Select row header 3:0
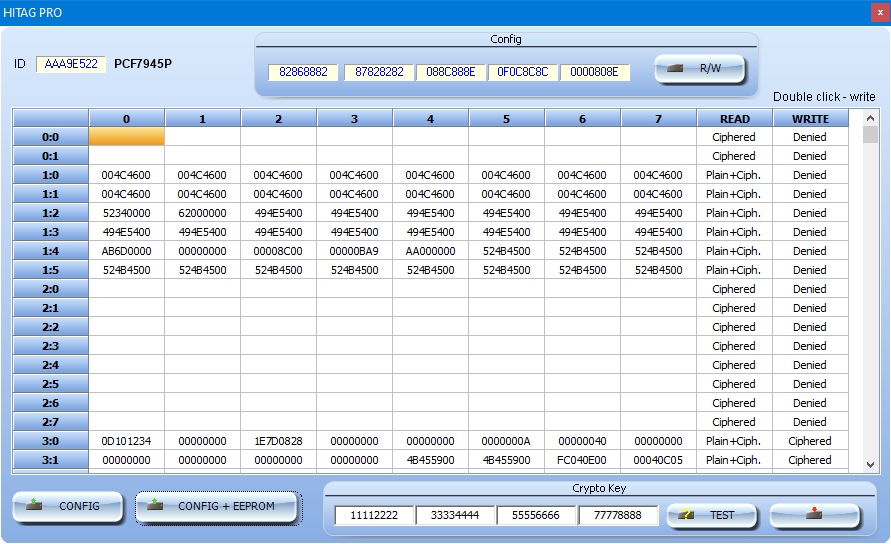 click(x=51, y=441)
